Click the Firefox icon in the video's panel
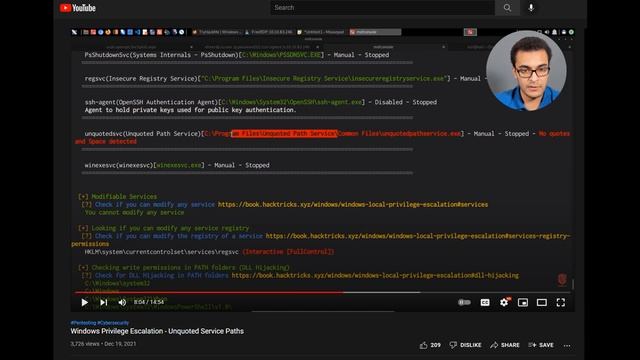Viewport: 640px width, 360px height. (x=108, y=32)
